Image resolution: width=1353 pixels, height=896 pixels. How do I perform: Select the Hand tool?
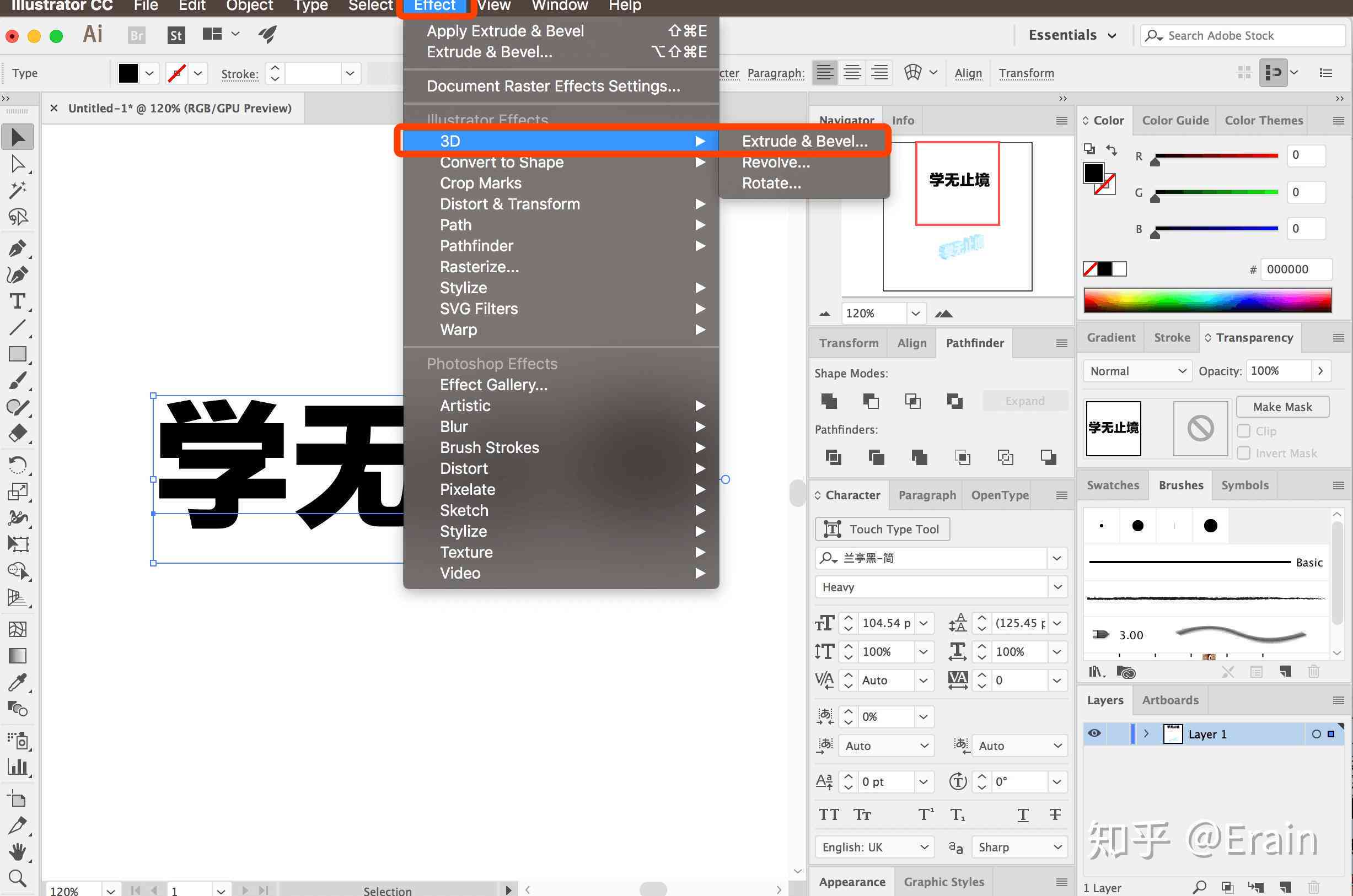point(18,851)
